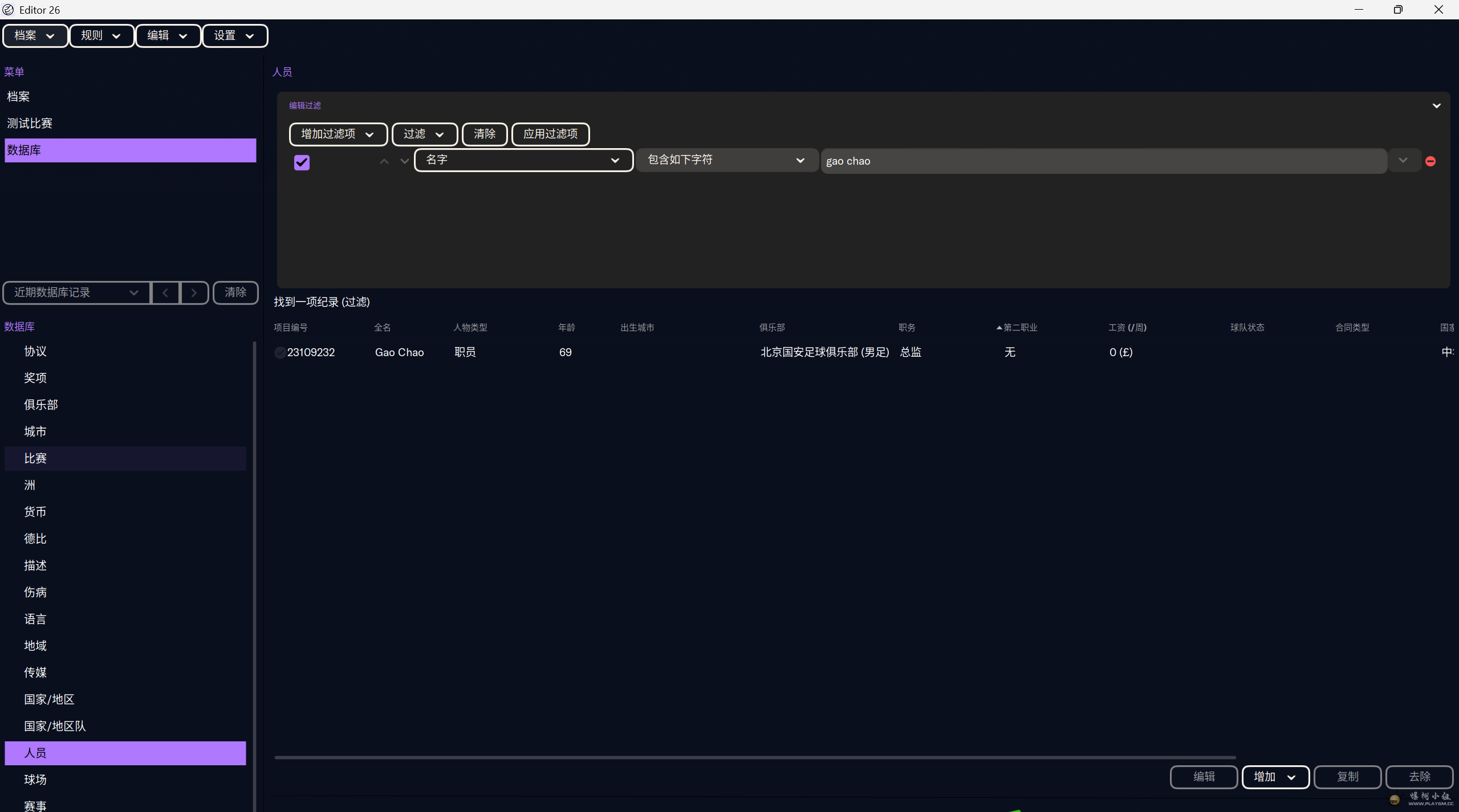Viewport: 1459px width, 812px height.
Task: Select 俱乐部 in the database sidebar
Action: pos(40,405)
